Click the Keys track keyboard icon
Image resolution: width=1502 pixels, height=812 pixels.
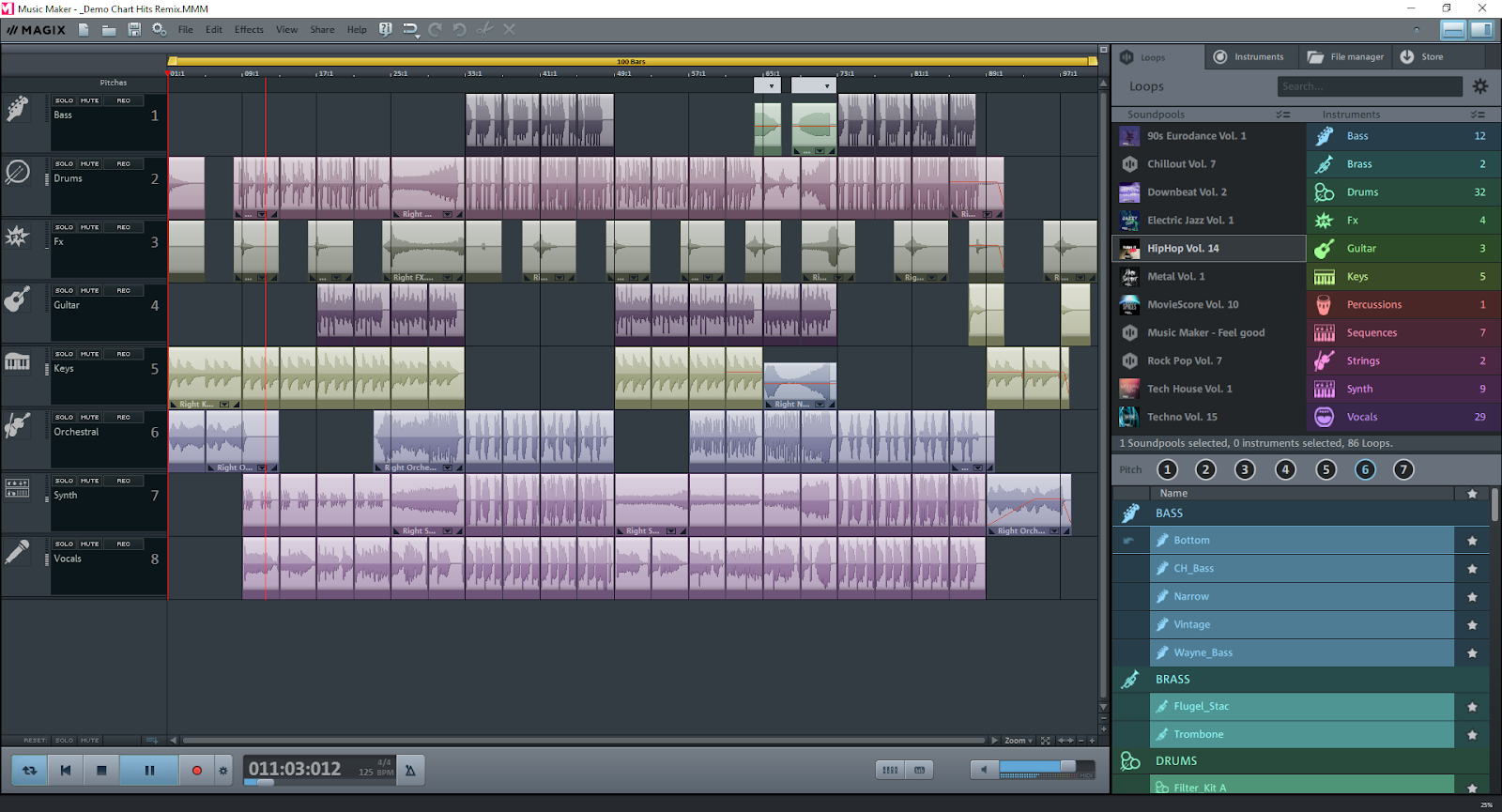pos(17,362)
